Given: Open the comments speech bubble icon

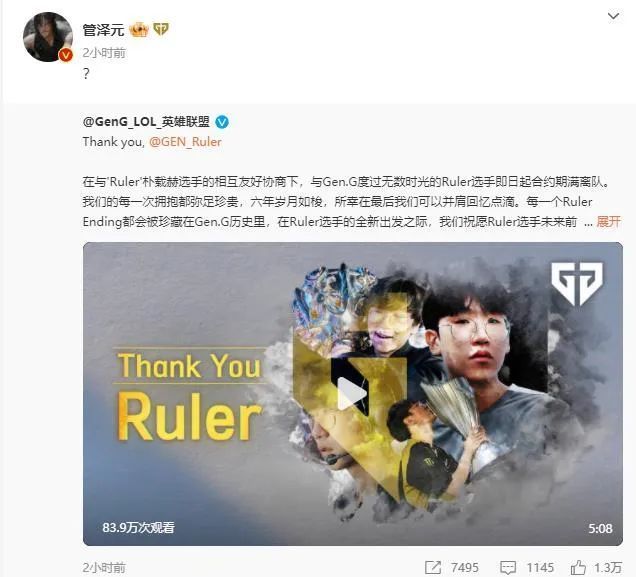Looking at the screenshot, I should 508,567.
